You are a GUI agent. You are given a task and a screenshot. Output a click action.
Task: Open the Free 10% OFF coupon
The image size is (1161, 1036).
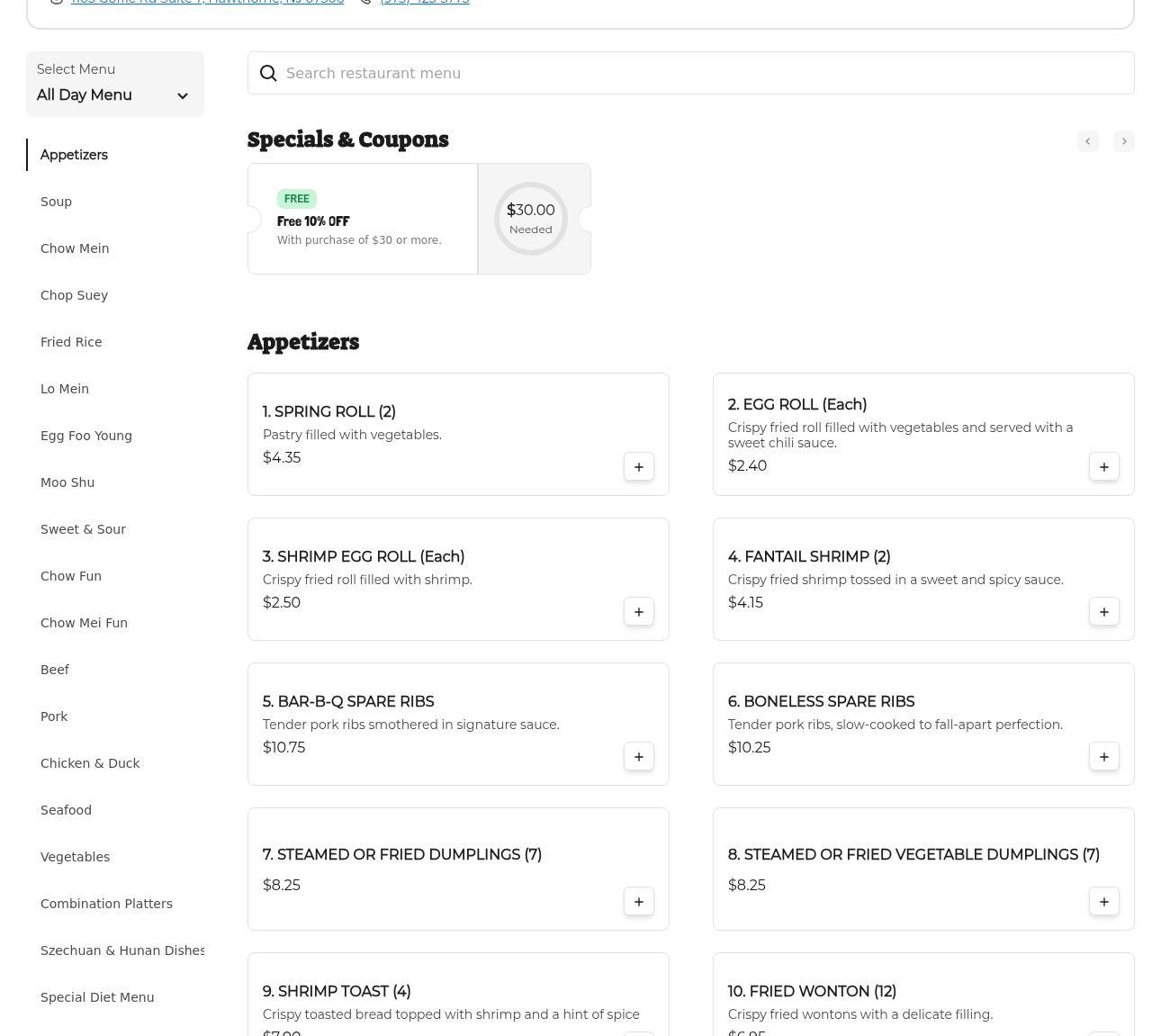pos(362,220)
